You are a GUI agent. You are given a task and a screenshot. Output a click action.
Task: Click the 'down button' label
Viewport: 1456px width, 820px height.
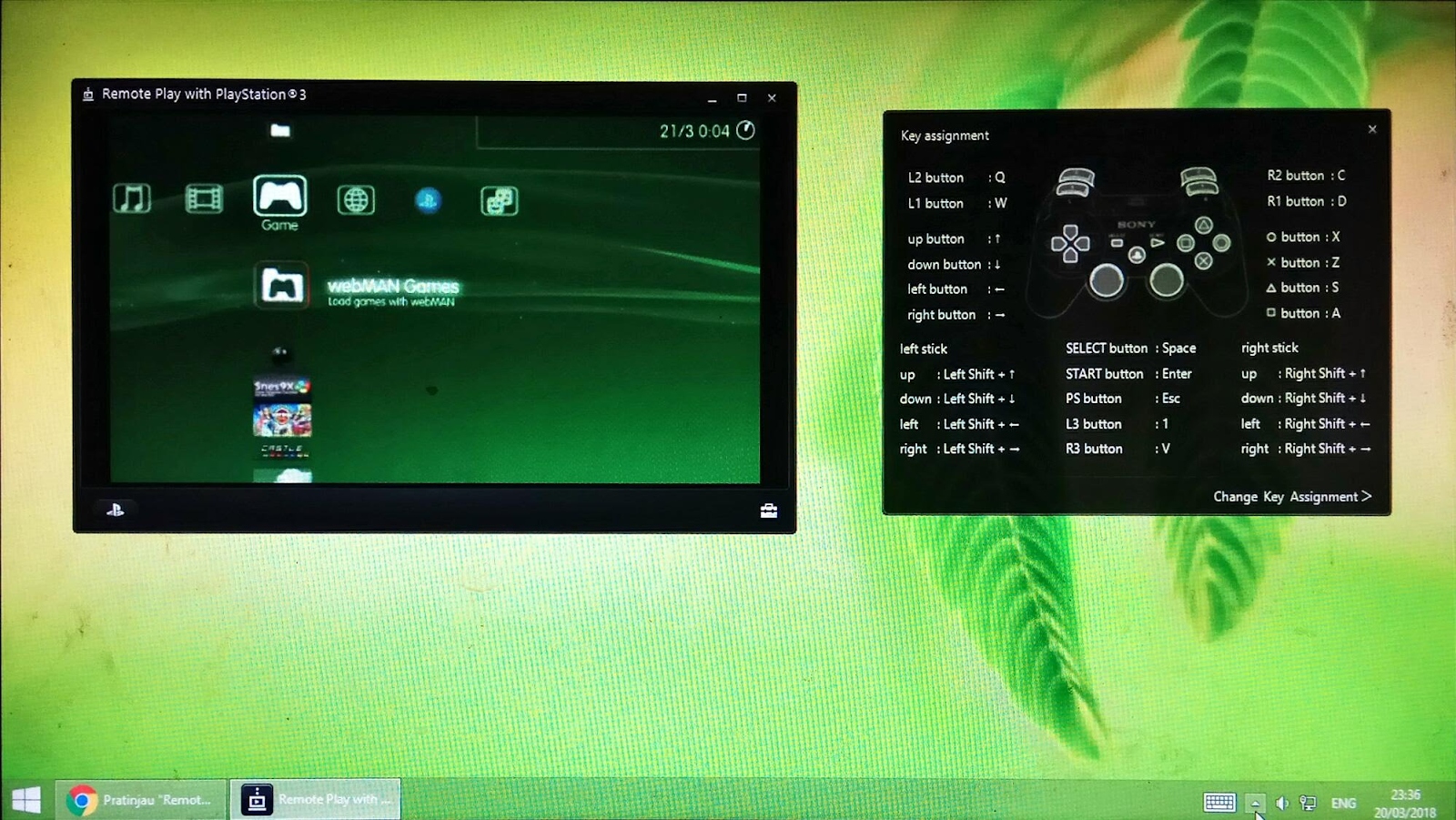945,264
